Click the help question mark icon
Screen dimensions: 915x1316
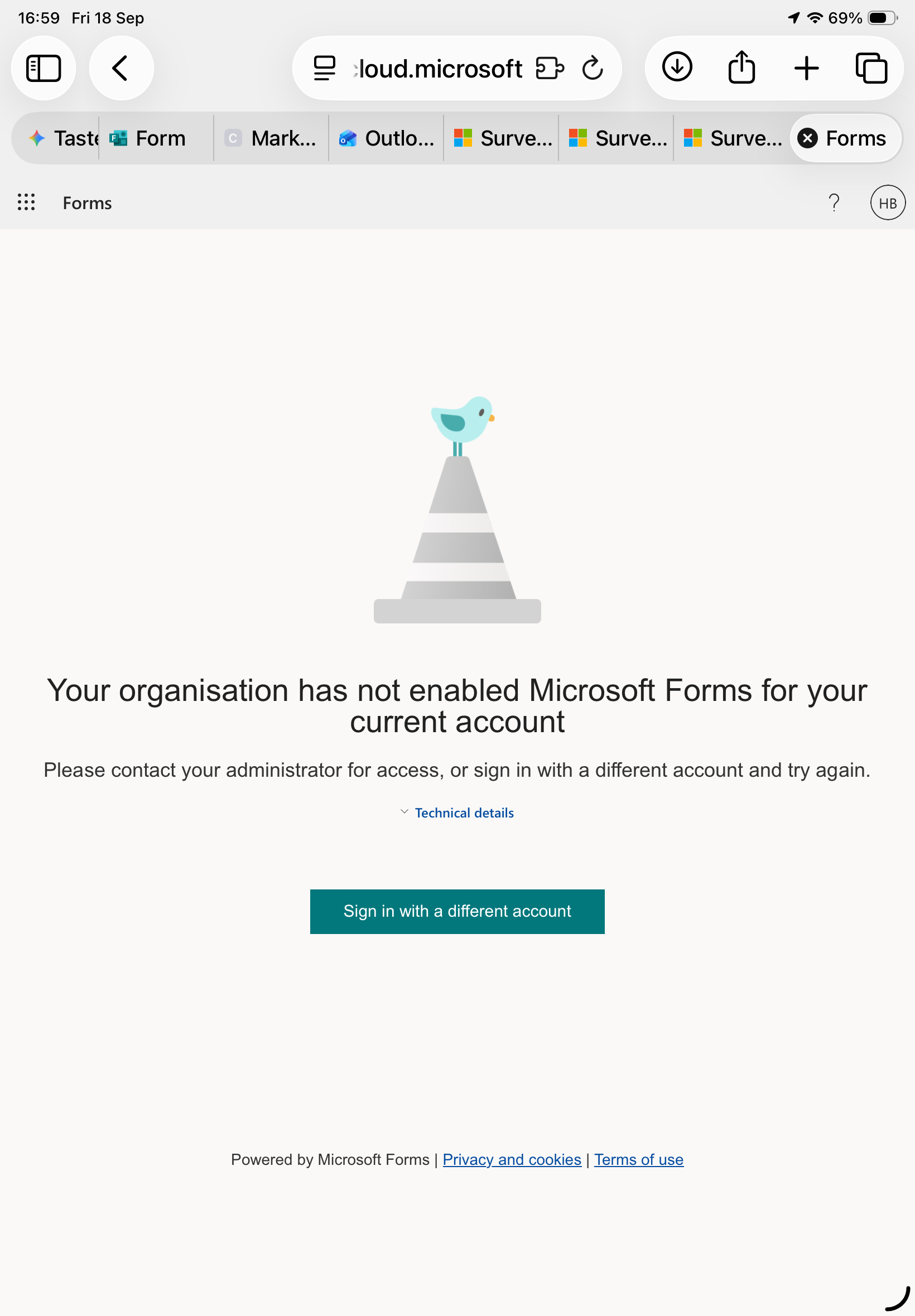point(834,203)
